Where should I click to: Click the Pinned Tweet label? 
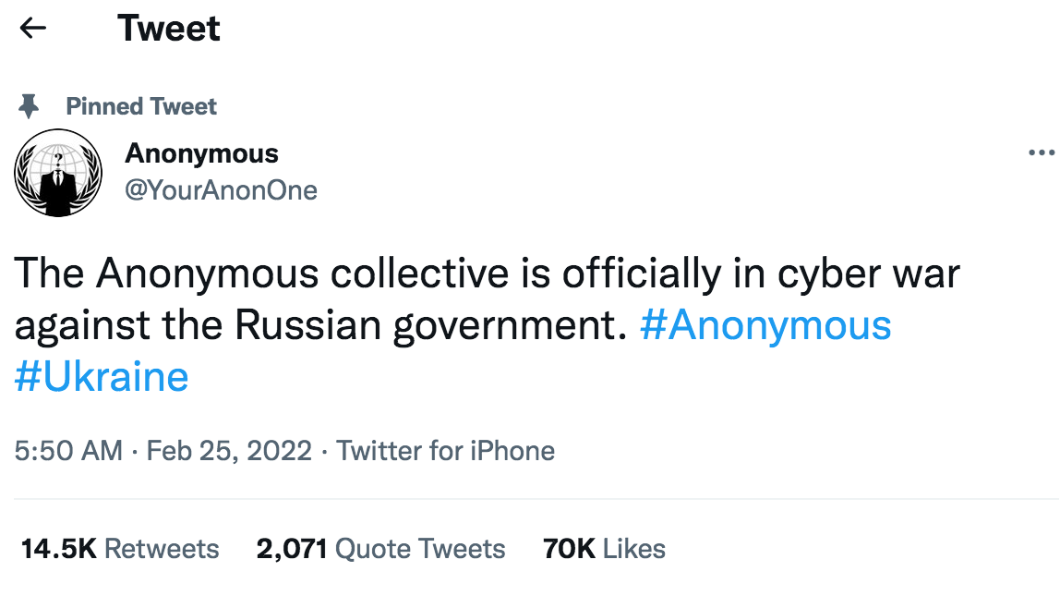141,106
